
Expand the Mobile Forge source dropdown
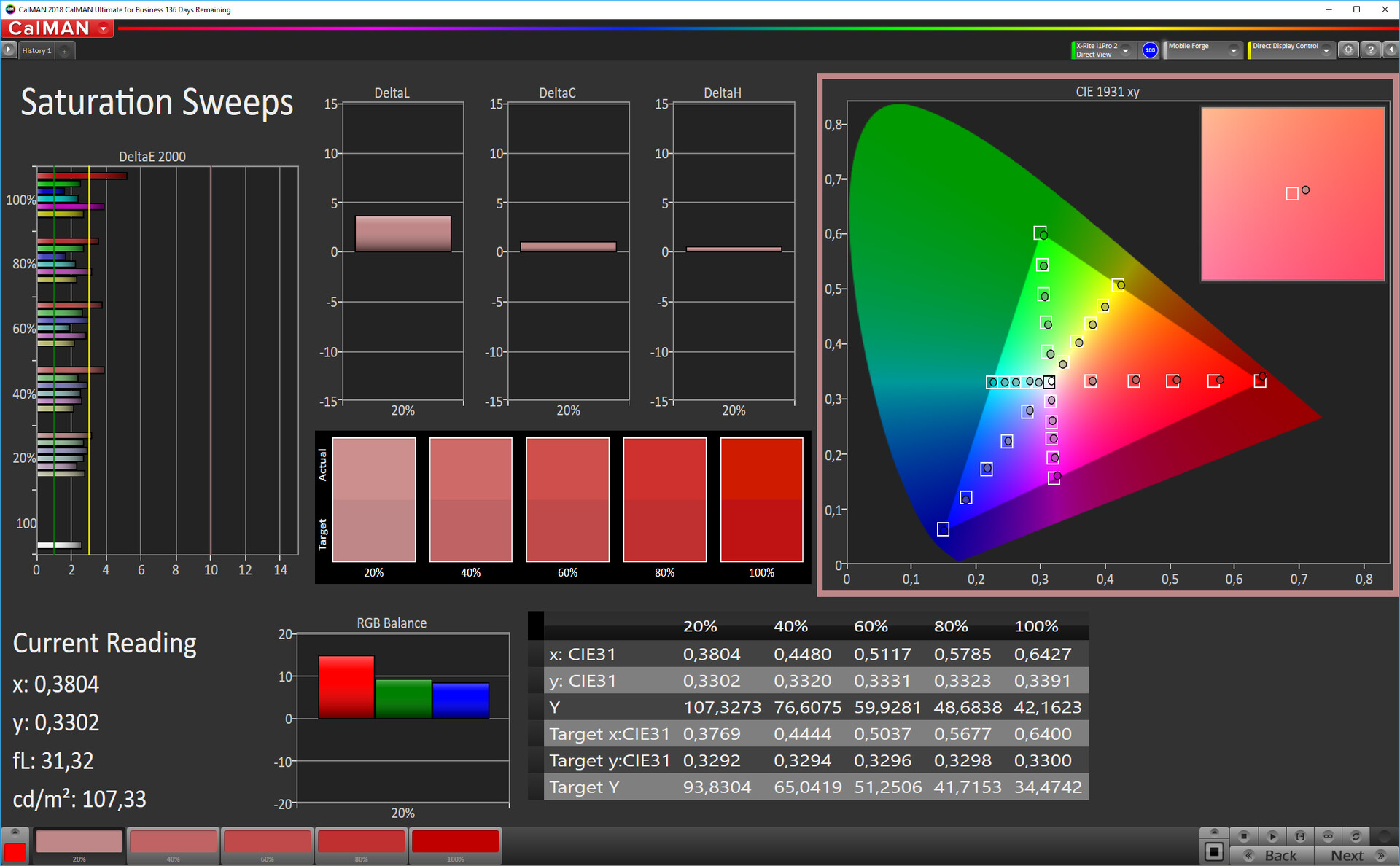click(x=1234, y=50)
